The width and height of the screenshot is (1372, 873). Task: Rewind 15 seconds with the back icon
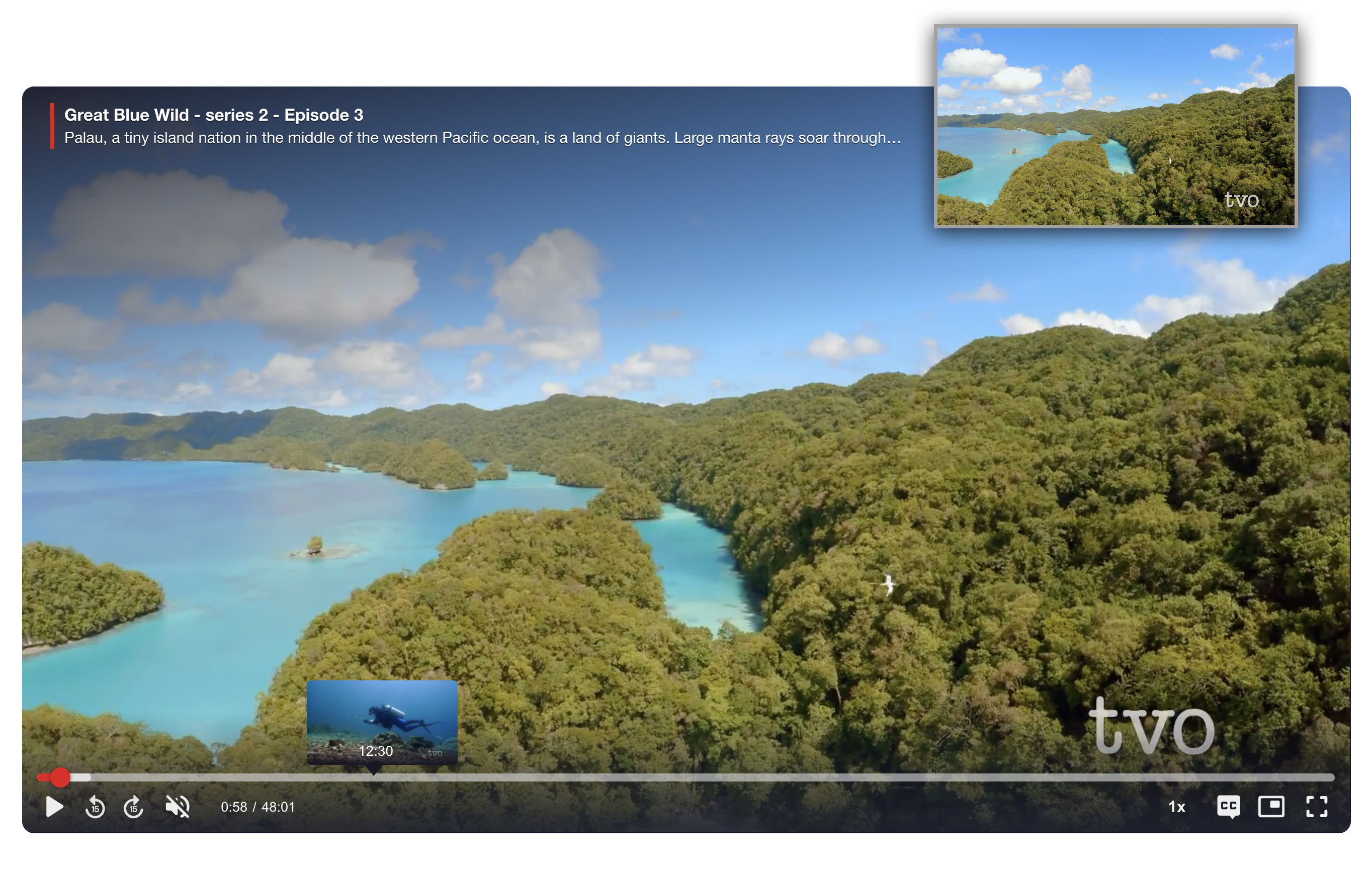point(95,807)
